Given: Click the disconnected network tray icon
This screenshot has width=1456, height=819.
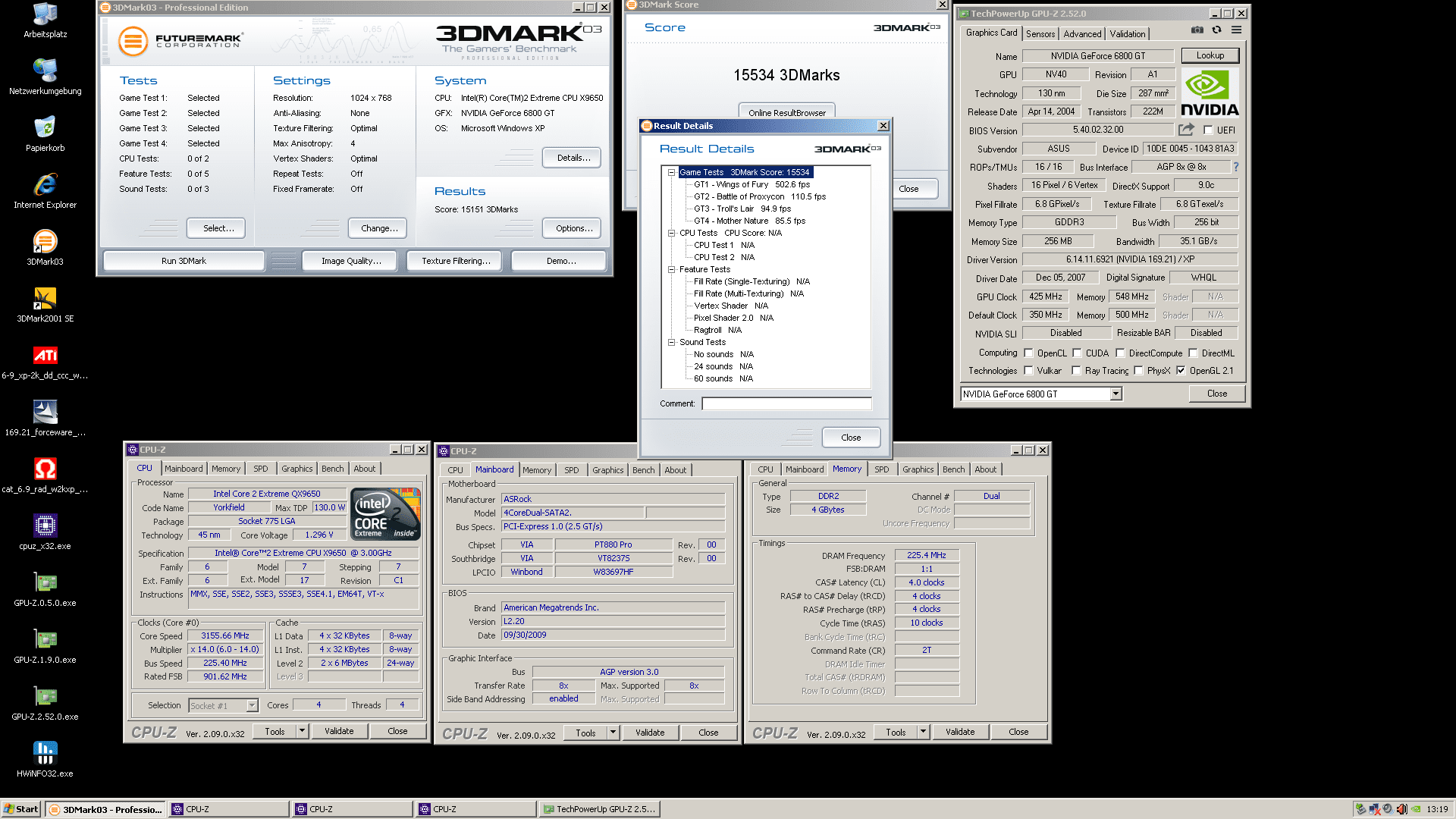Looking at the screenshot, I should pyautogui.click(x=1374, y=809).
